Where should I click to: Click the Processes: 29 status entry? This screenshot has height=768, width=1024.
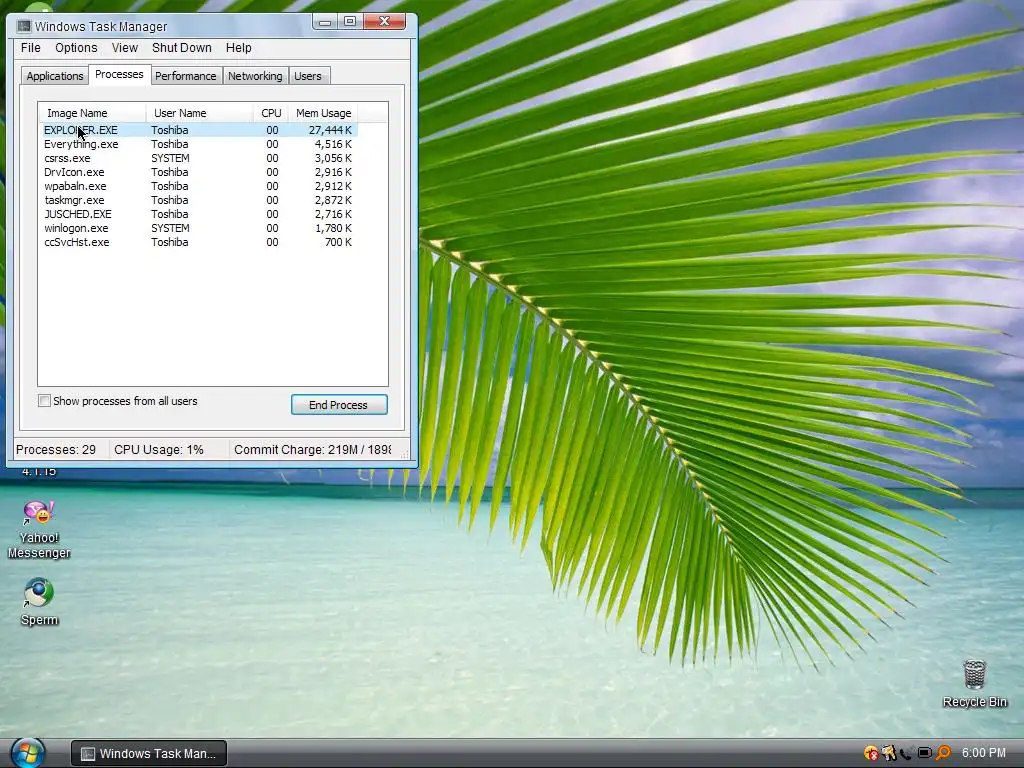click(56, 450)
